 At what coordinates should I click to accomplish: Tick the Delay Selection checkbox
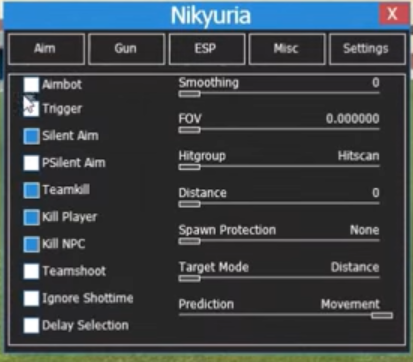pos(31,325)
